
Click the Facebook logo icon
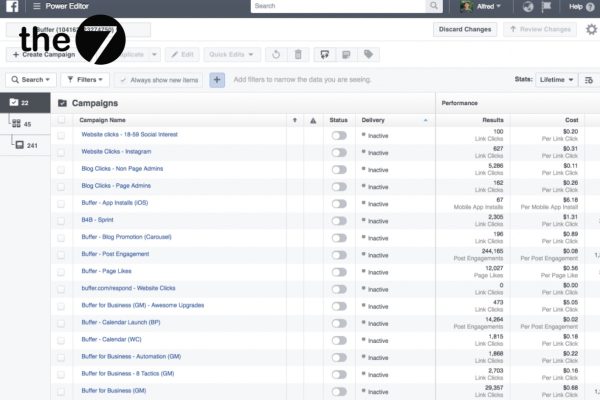[x=12, y=6]
